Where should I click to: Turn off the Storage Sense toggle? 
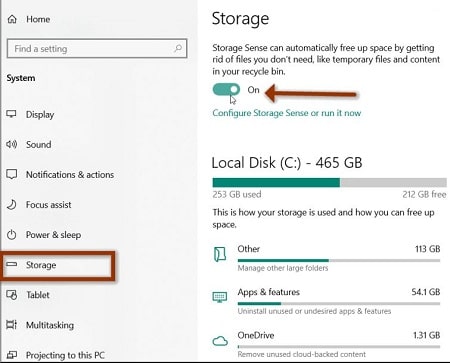226,89
